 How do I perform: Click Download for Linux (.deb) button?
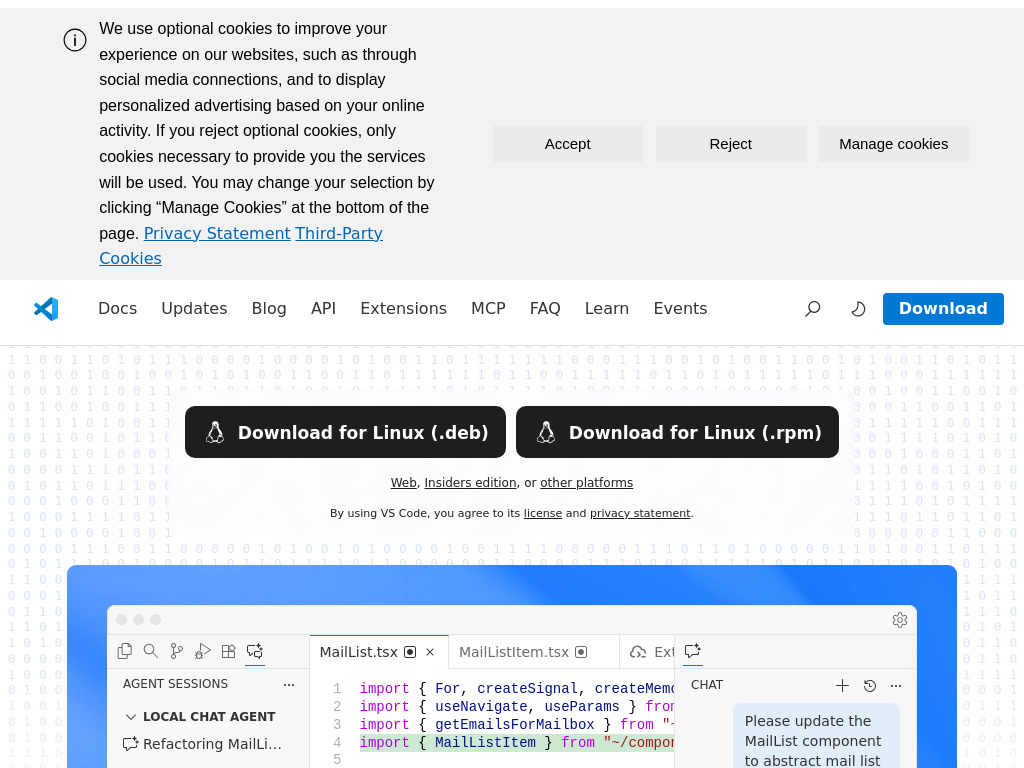pos(345,432)
